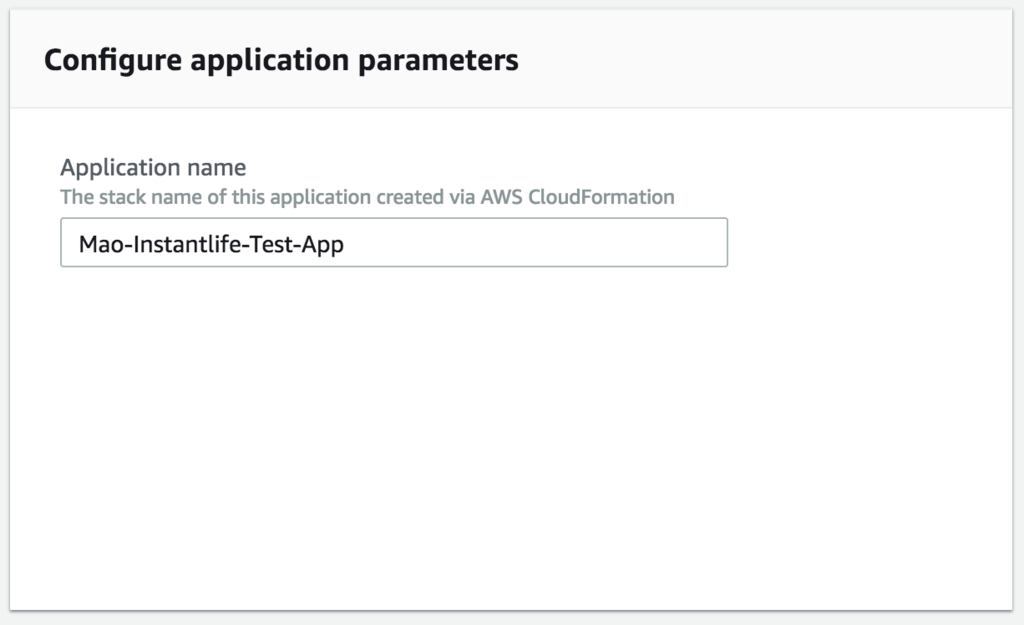This screenshot has height=625, width=1024.
Task: Click the 'The stack name of this application' description
Action: (367, 197)
